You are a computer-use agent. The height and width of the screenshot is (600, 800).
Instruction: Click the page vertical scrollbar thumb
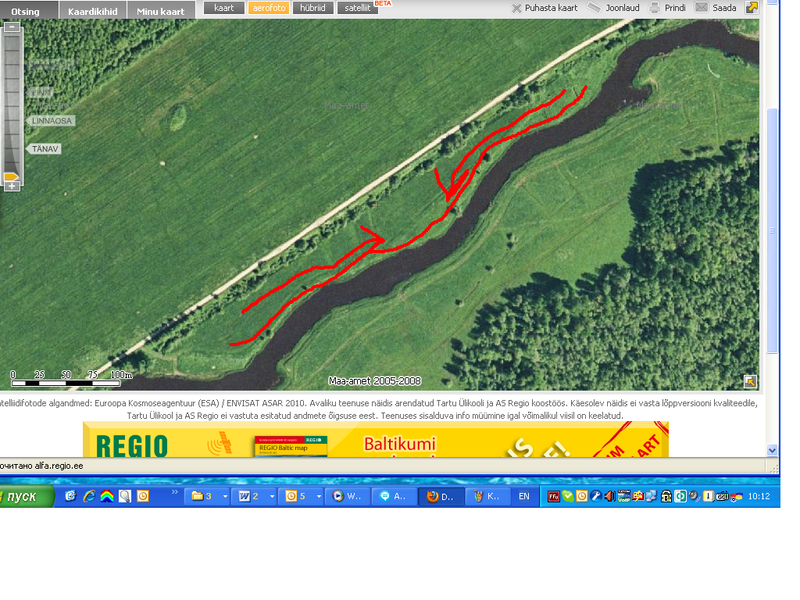[772, 231]
